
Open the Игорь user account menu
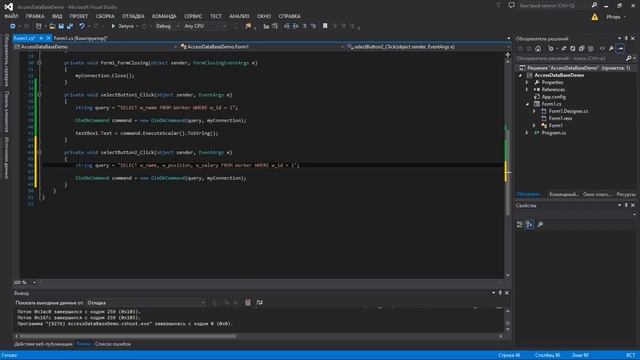(616, 17)
